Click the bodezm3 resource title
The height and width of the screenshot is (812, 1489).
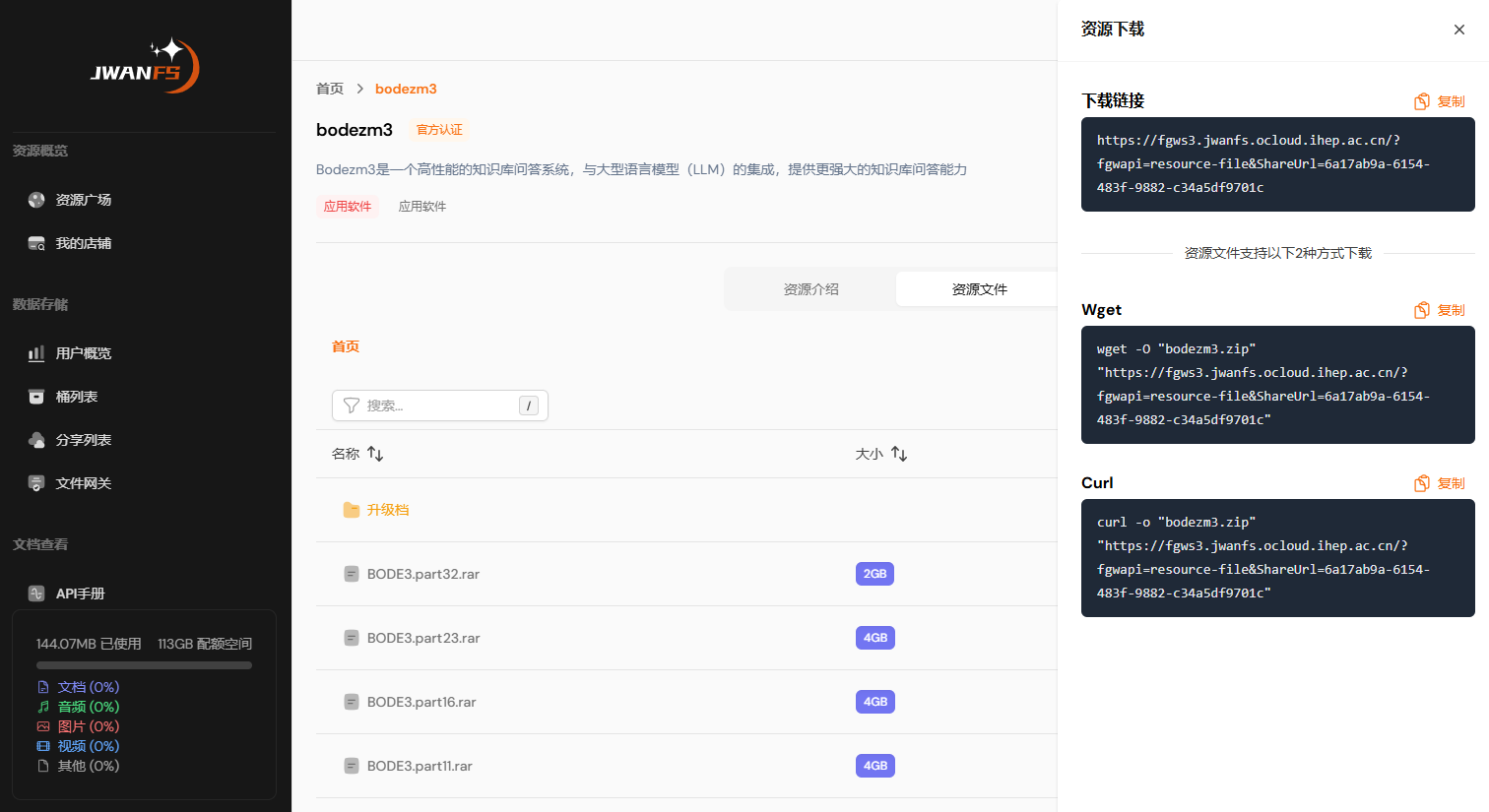click(355, 130)
